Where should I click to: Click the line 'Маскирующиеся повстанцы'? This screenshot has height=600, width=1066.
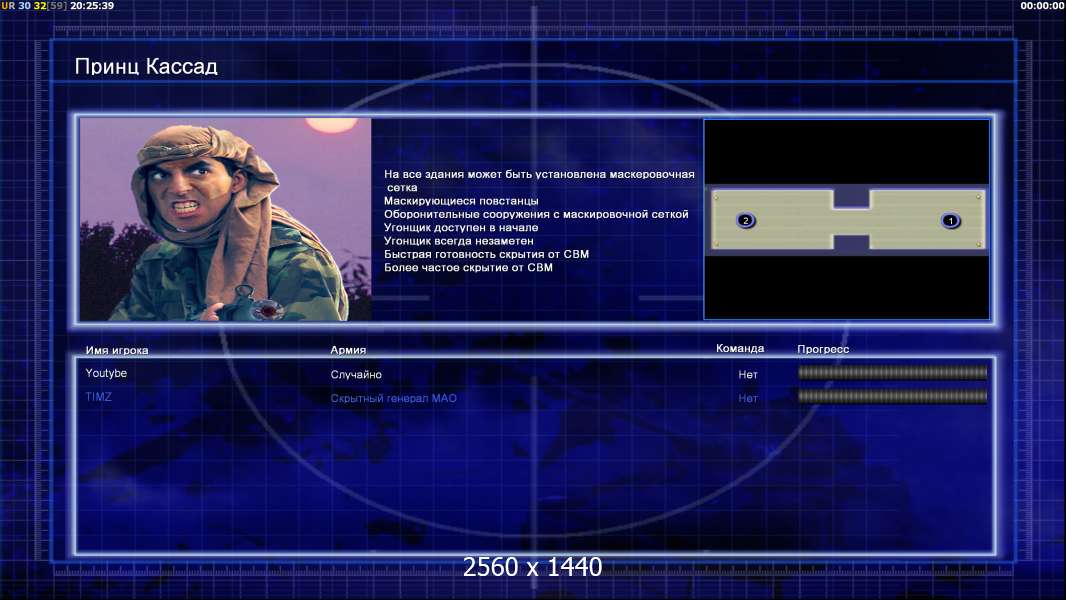[x=461, y=200]
